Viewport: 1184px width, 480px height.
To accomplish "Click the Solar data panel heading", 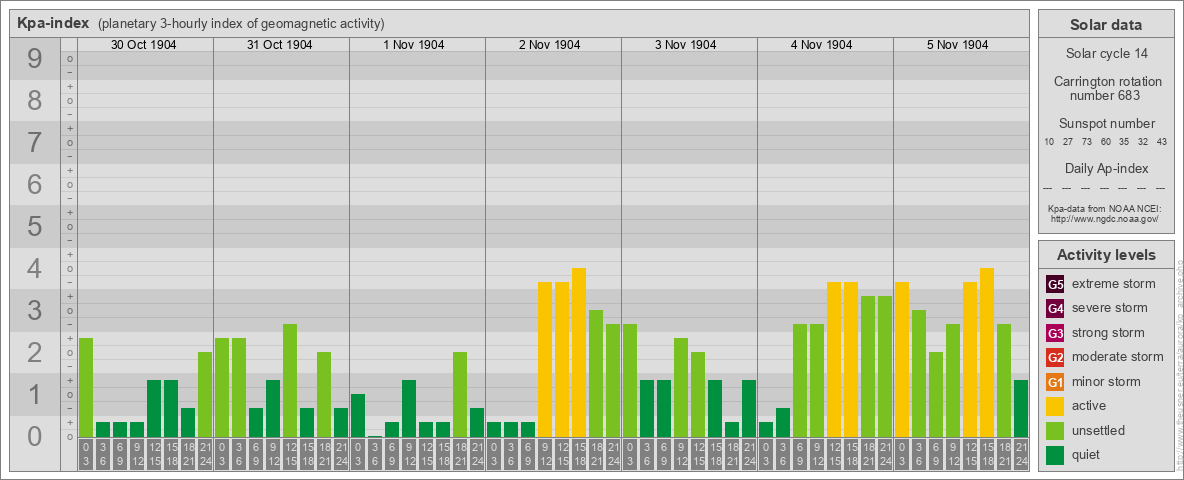I will [x=1106, y=25].
